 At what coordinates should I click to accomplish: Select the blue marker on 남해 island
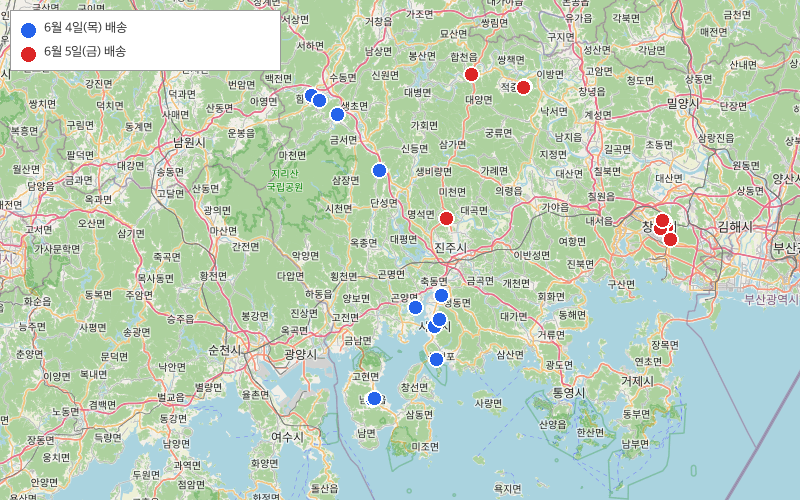click(374, 398)
